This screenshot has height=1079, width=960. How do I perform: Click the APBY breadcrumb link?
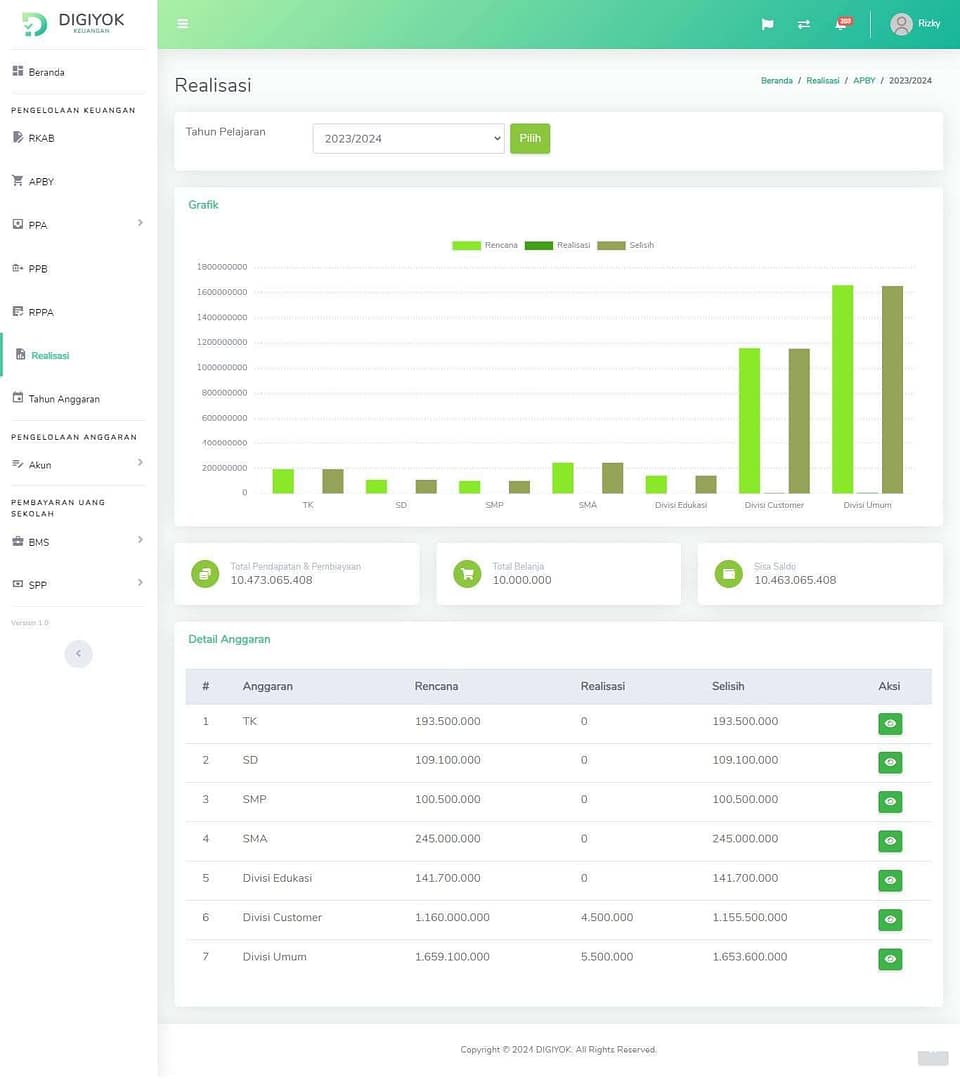(x=863, y=81)
